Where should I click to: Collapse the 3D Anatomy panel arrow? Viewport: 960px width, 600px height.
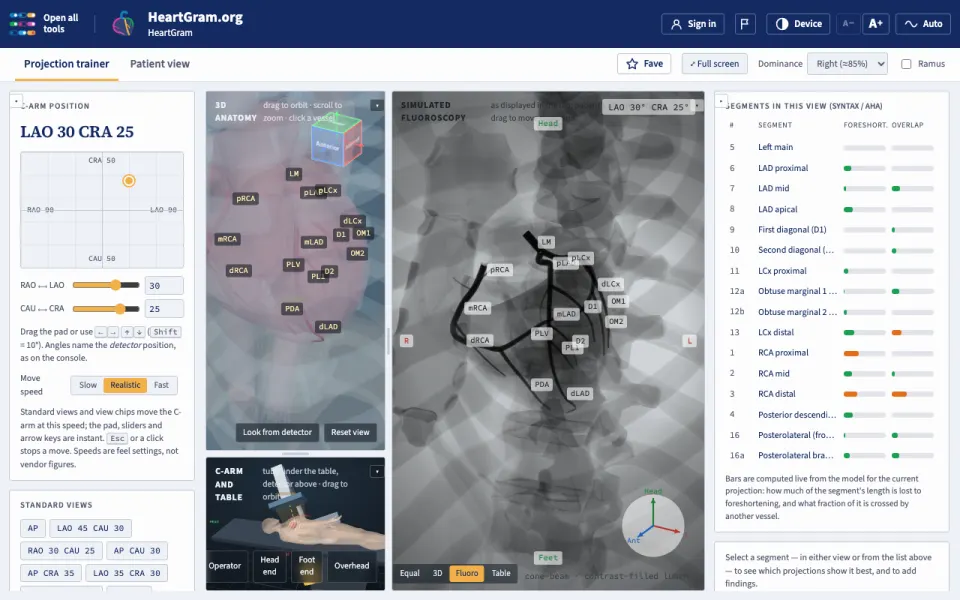[377, 105]
